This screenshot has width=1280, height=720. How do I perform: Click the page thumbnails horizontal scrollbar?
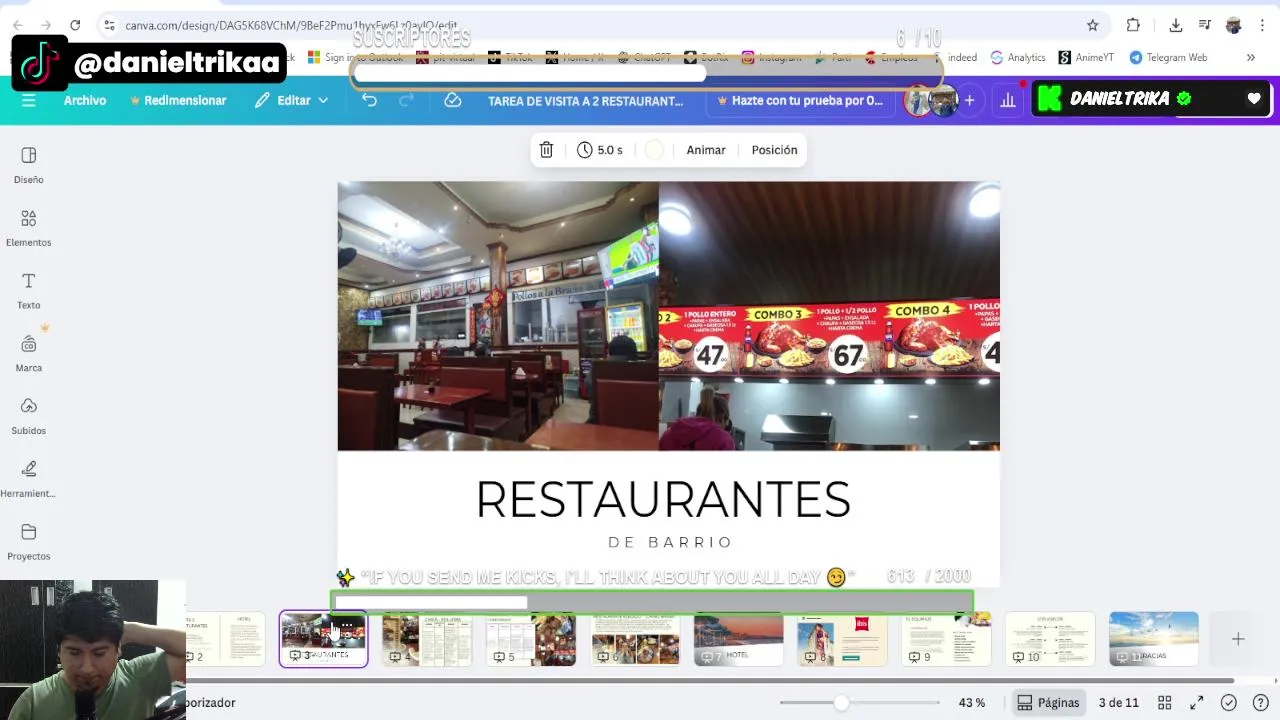pos(710,681)
